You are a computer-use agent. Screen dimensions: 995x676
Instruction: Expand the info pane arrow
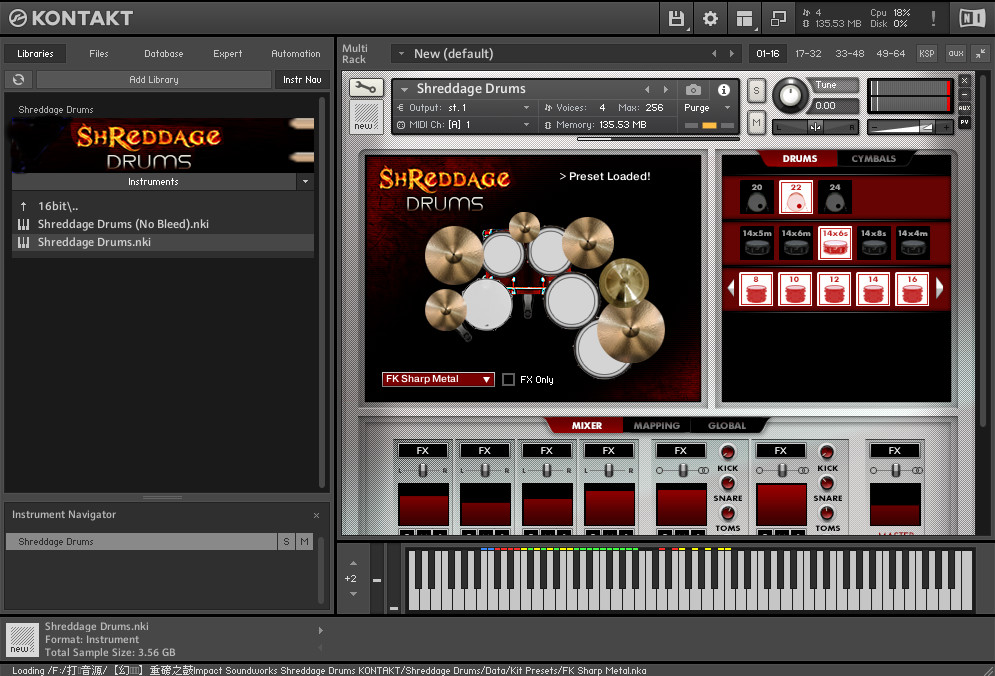[x=320, y=630]
